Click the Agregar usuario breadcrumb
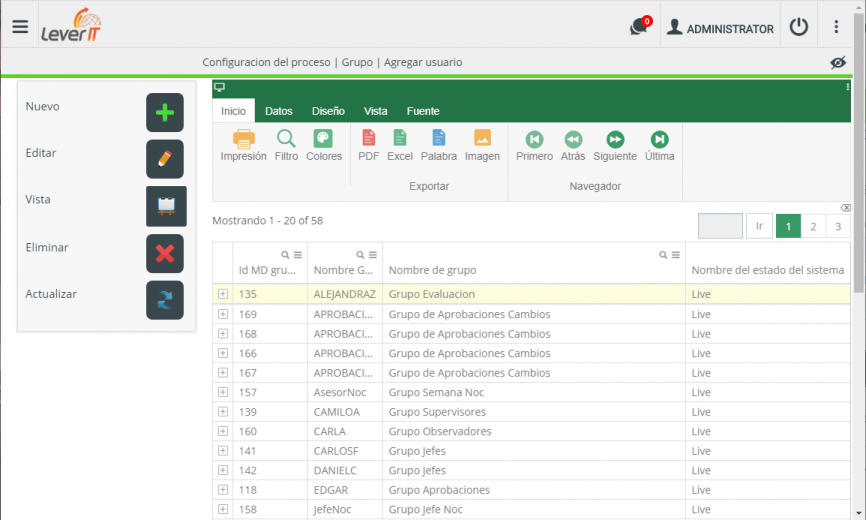This screenshot has height=520, width=866. [x=423, y=62]
